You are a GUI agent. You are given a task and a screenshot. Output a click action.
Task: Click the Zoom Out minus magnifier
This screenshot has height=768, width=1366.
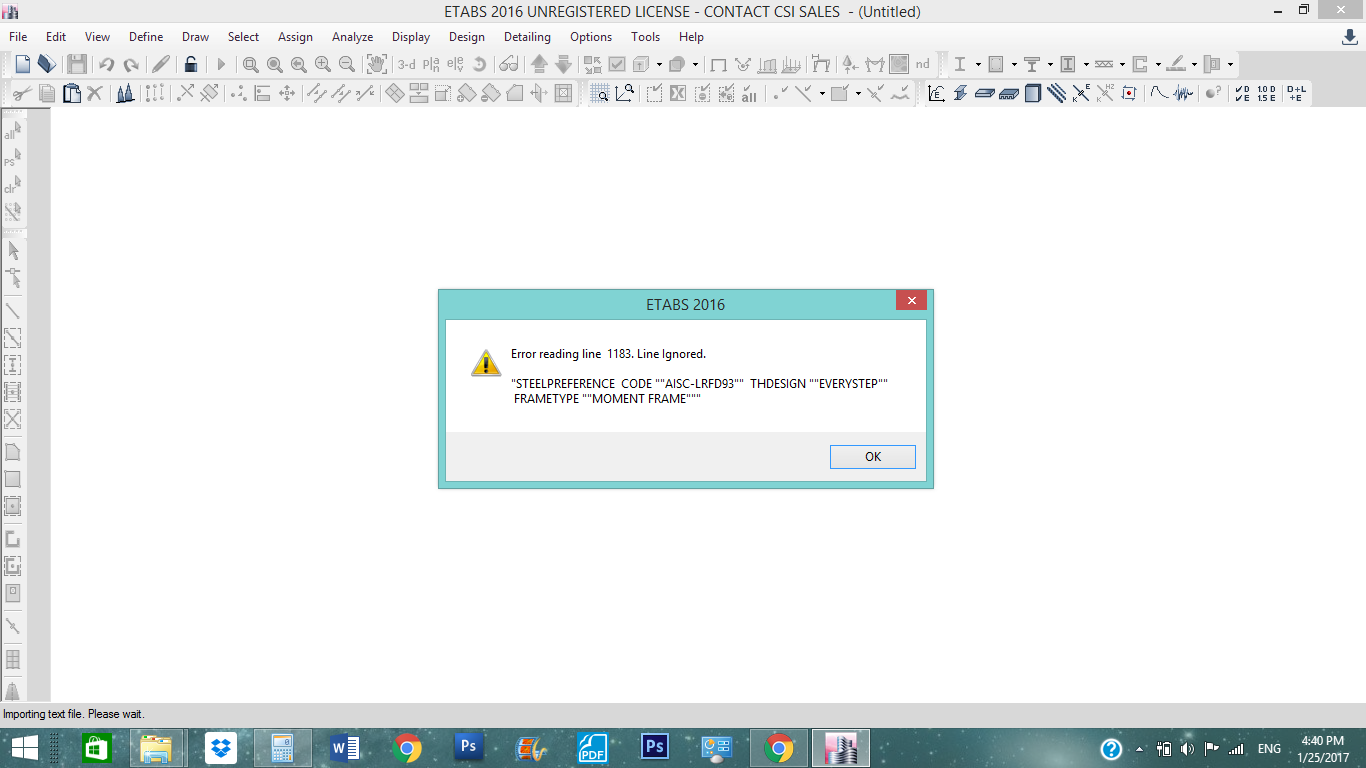click(347, 64)
